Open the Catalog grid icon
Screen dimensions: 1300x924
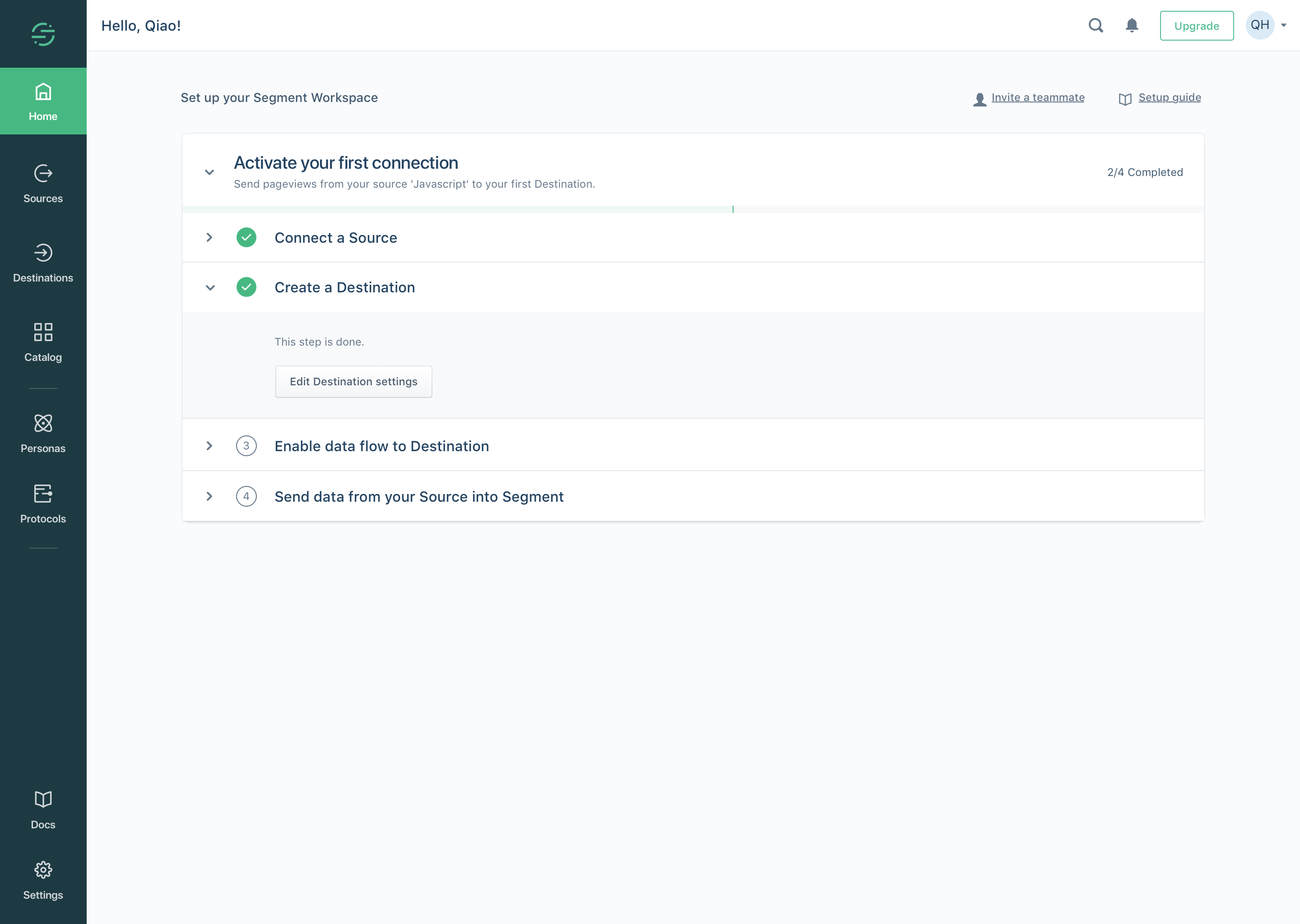[43, 332]
